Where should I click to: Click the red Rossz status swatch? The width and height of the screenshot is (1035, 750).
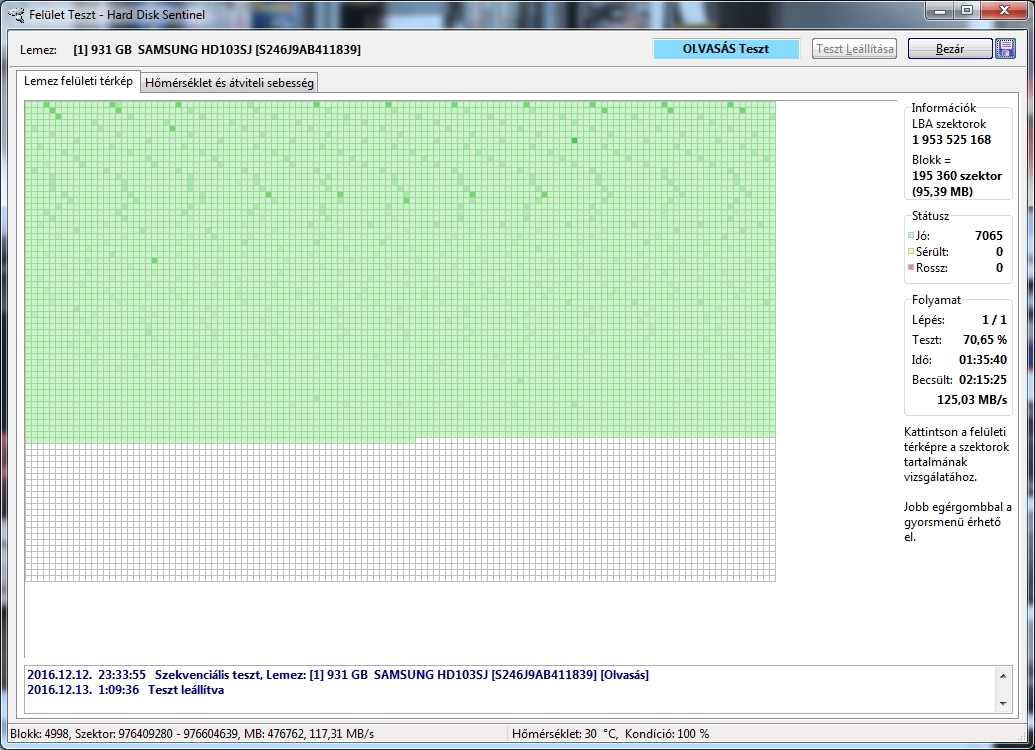click(911, 267)
